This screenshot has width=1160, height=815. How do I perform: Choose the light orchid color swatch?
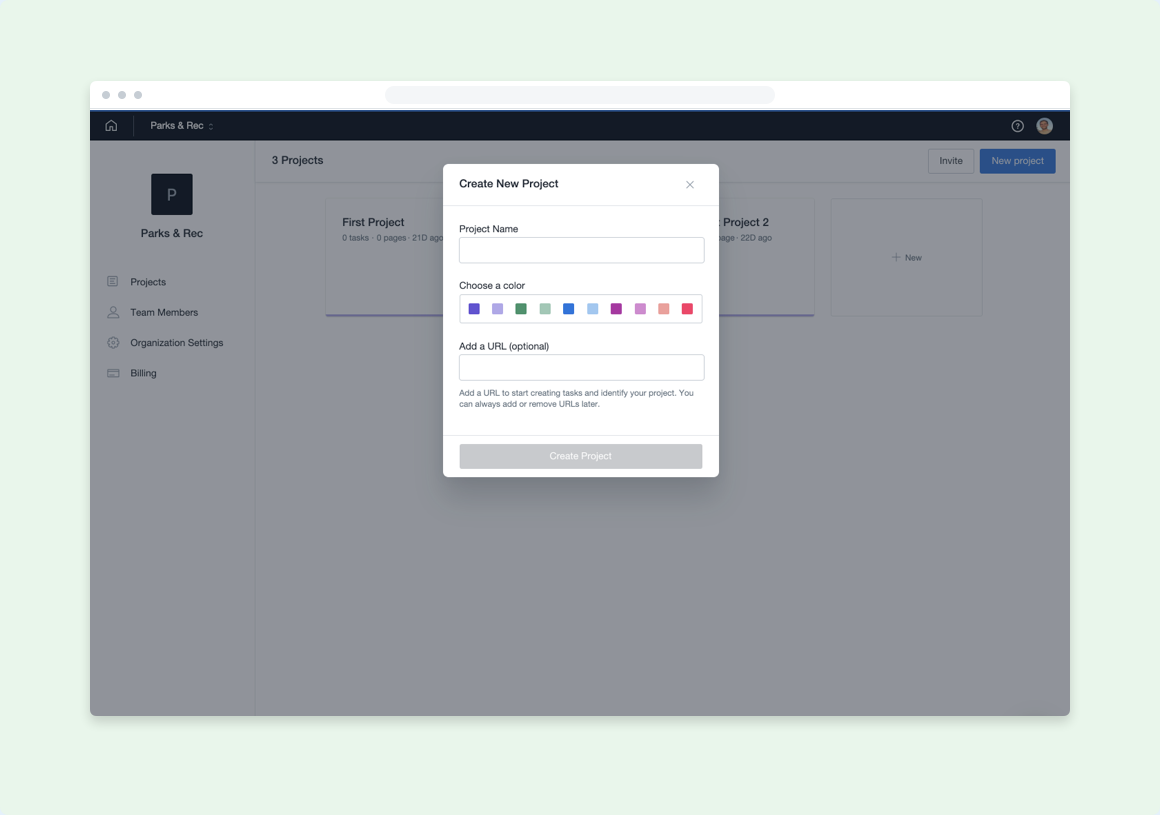640,309
